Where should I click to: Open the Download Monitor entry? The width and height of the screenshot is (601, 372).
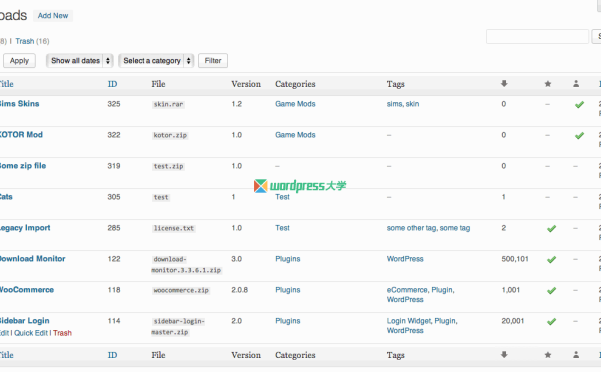pos(33,259)
